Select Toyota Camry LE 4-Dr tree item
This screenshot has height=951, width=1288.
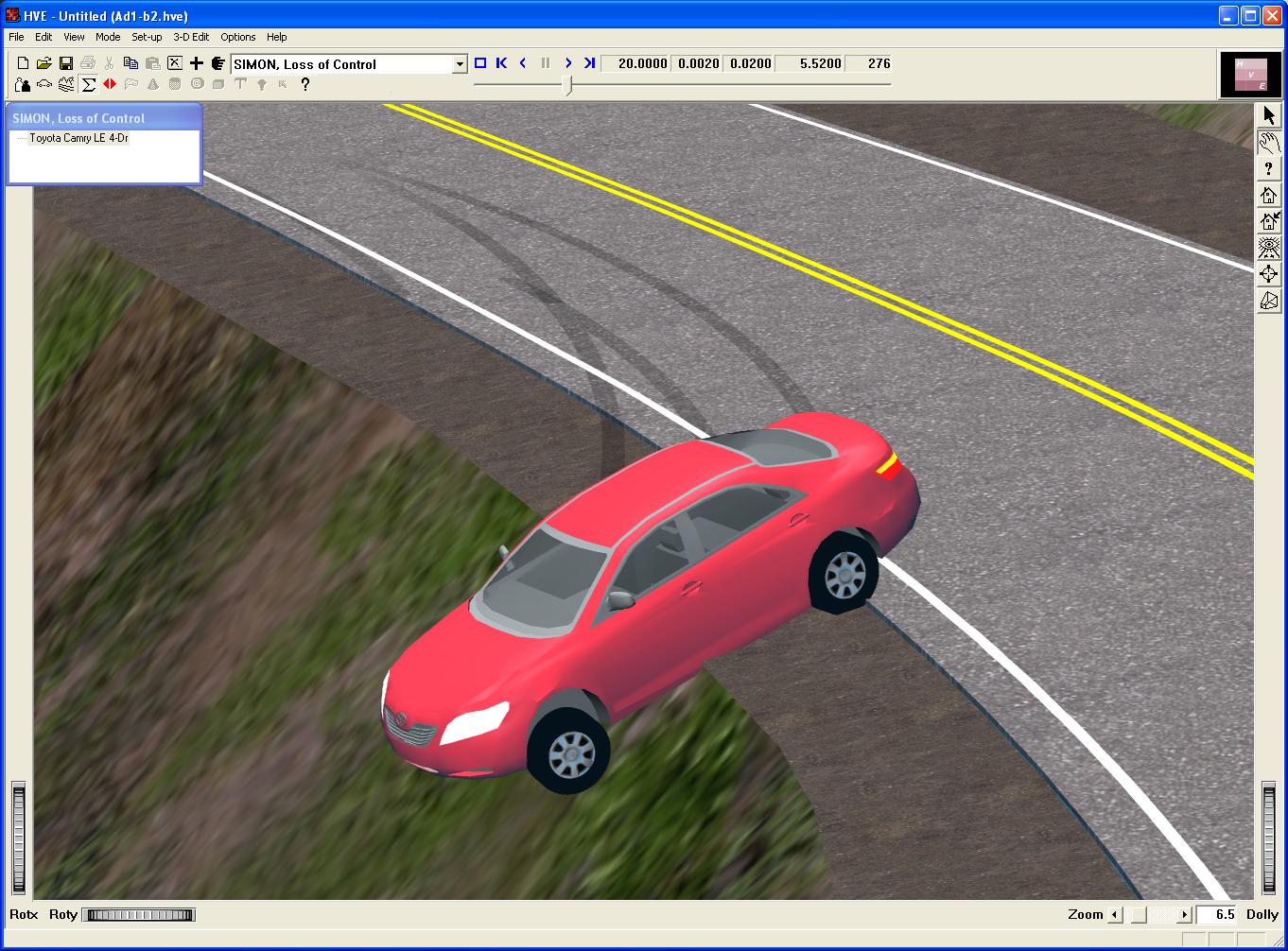pyautogui.click(x=78, y=138)
